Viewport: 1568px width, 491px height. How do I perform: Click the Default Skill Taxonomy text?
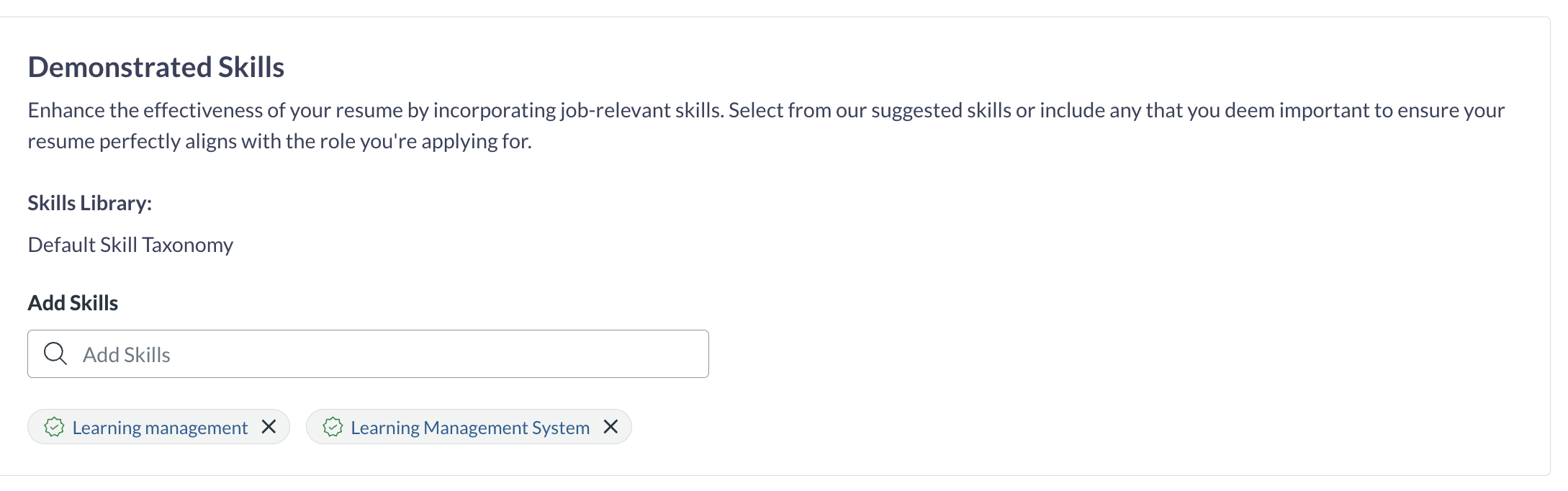tap(130, 245)
